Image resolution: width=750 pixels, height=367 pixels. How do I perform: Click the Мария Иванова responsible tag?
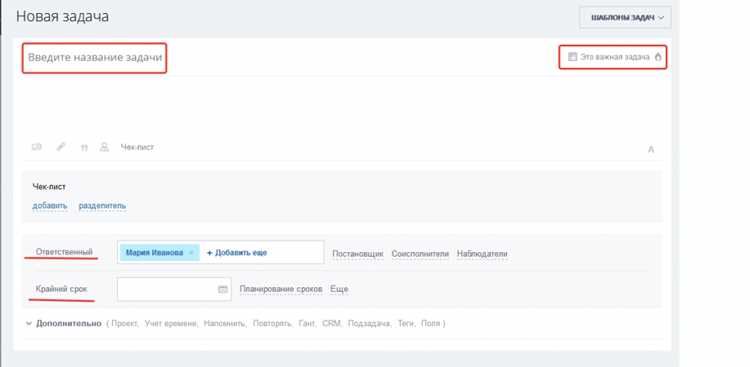coord(159,253)
